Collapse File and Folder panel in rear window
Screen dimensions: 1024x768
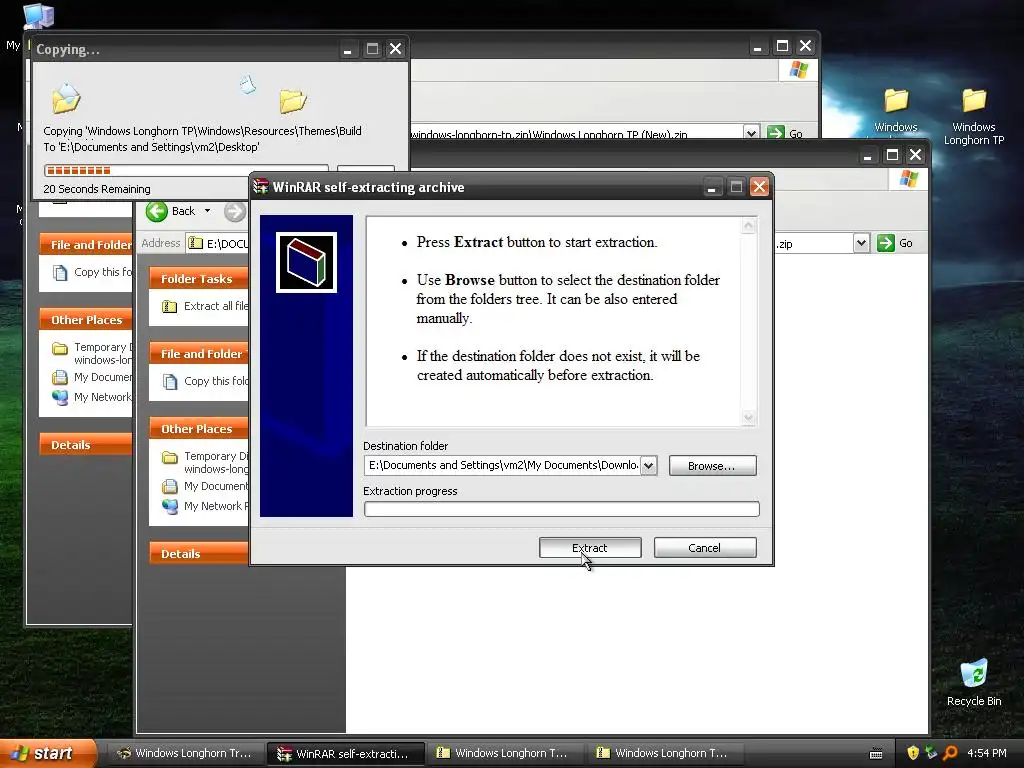[86, 244]
